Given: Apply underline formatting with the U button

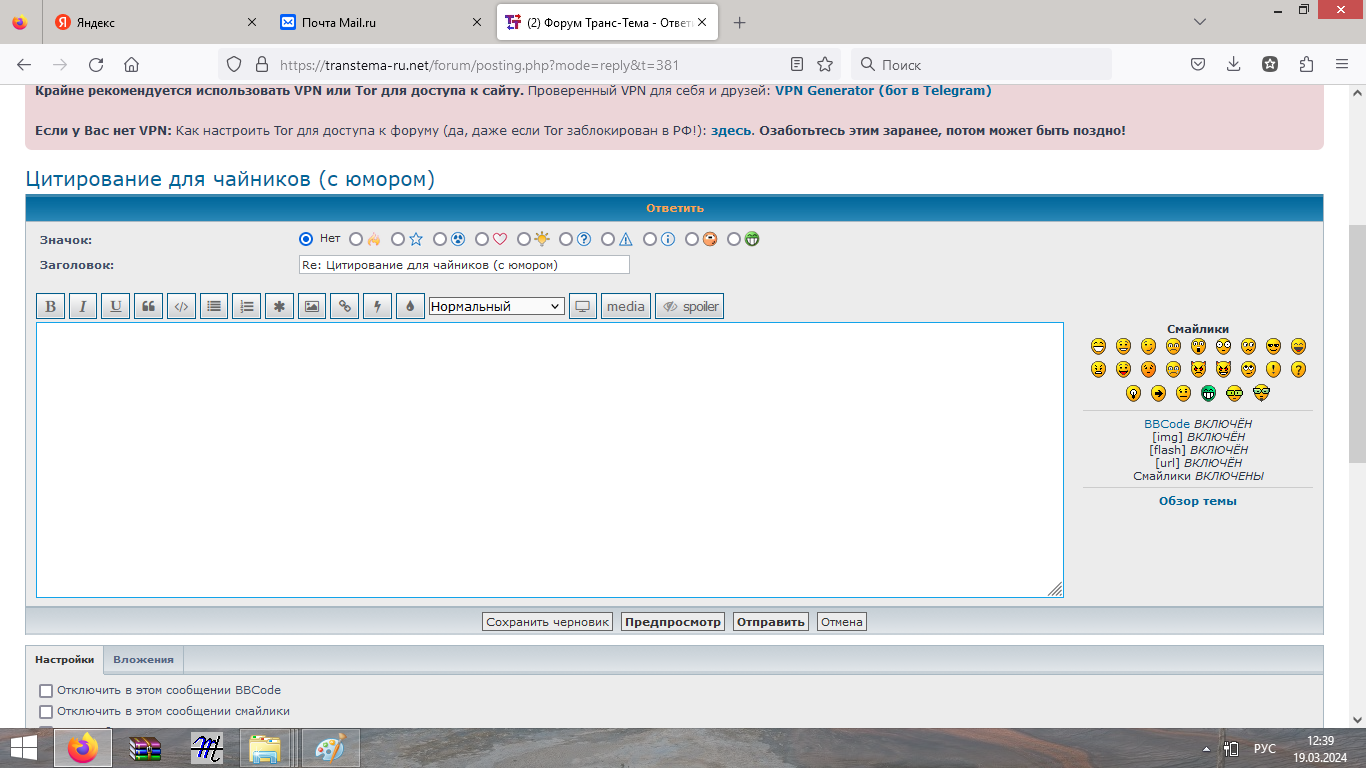Looking at the screenshot, I should 116,306.
